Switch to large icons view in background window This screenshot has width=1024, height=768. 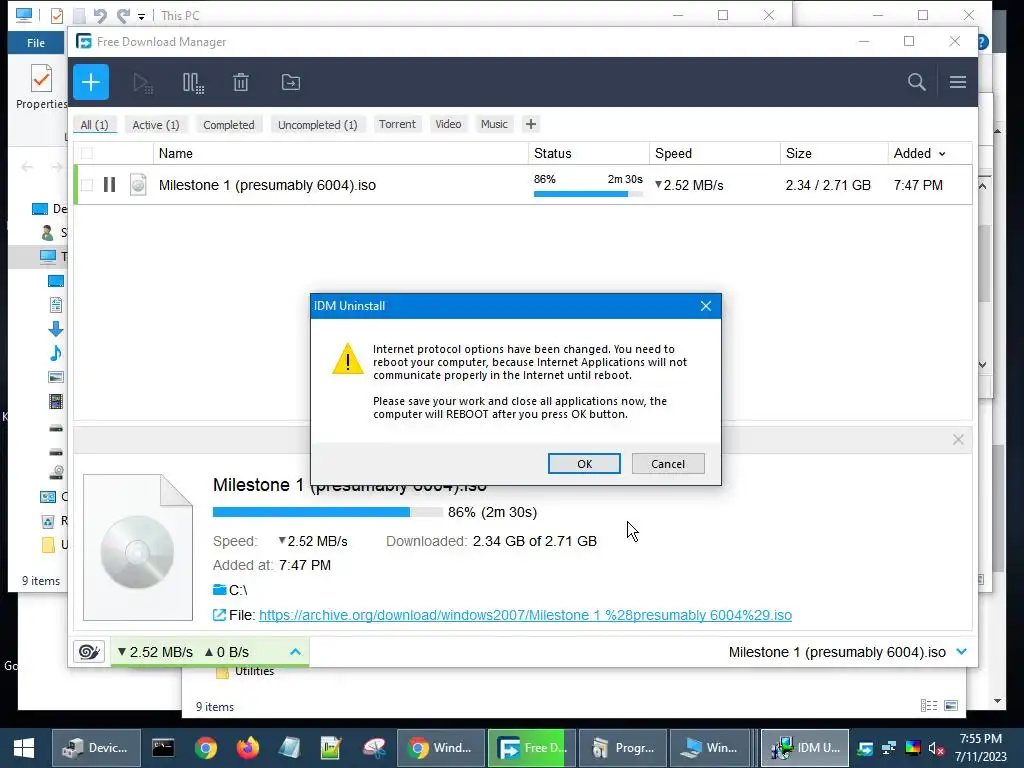click(x=952, y=705)
